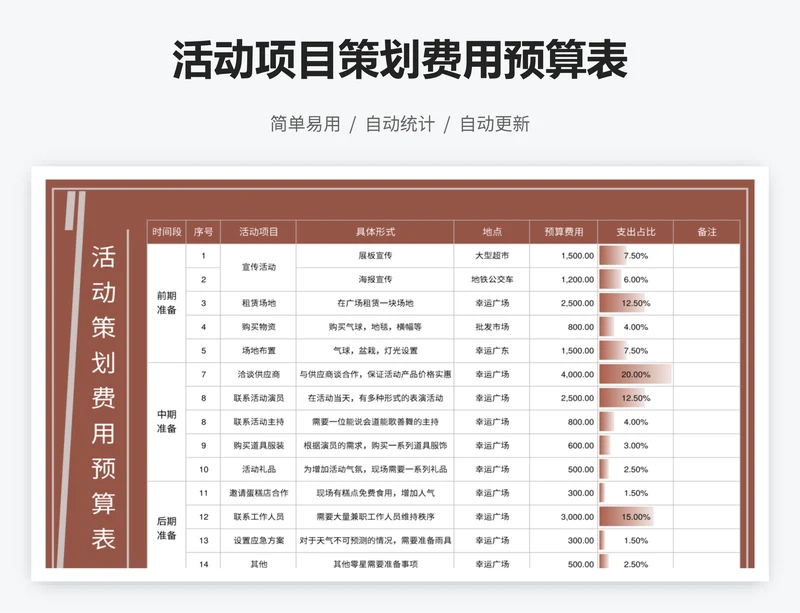Click the subtitle text 简单易用
This screenshot has height=613, width=800.
pyautogui.click(x=305, y=124)
